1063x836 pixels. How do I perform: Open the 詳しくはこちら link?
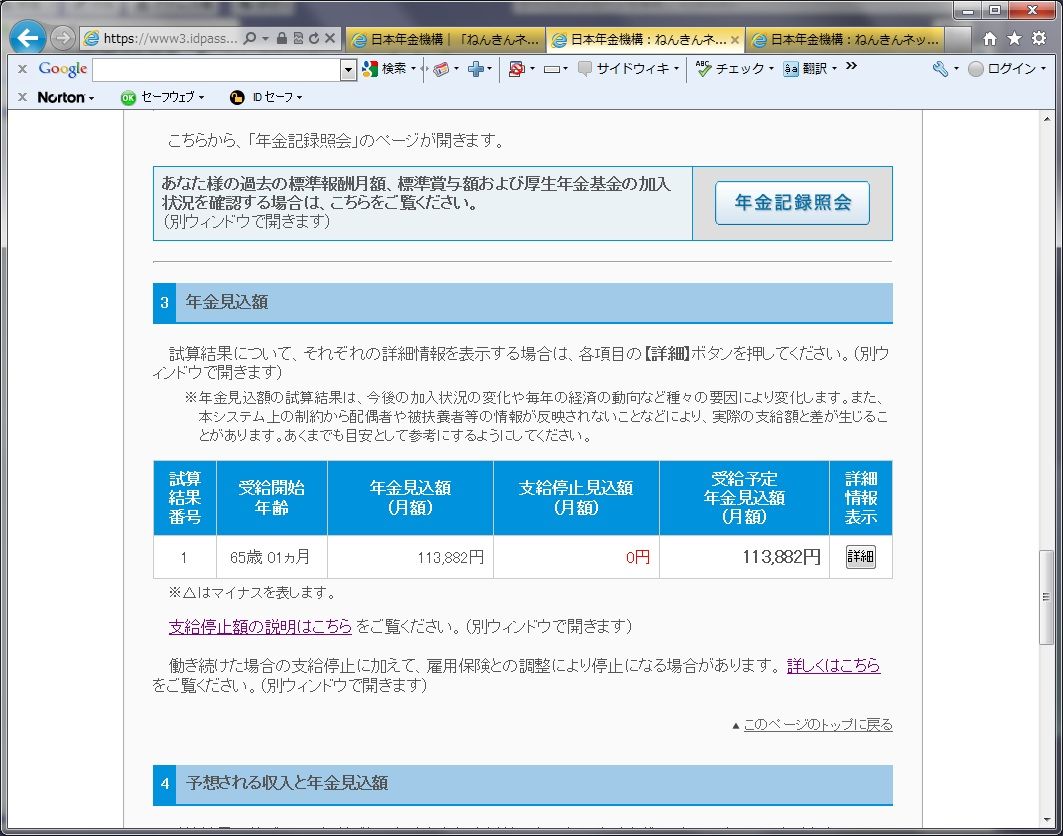(x=833, y=666)
